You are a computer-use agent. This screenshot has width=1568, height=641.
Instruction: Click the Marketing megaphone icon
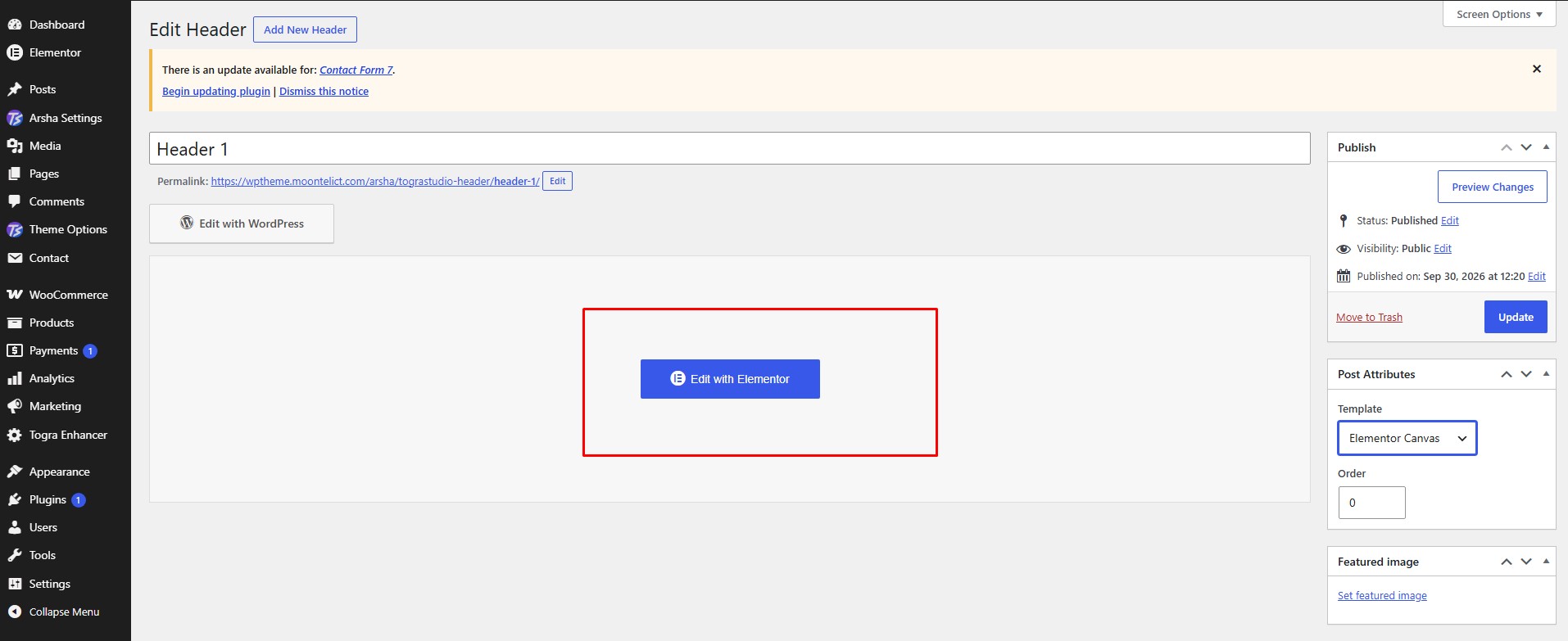click(15, 406)
